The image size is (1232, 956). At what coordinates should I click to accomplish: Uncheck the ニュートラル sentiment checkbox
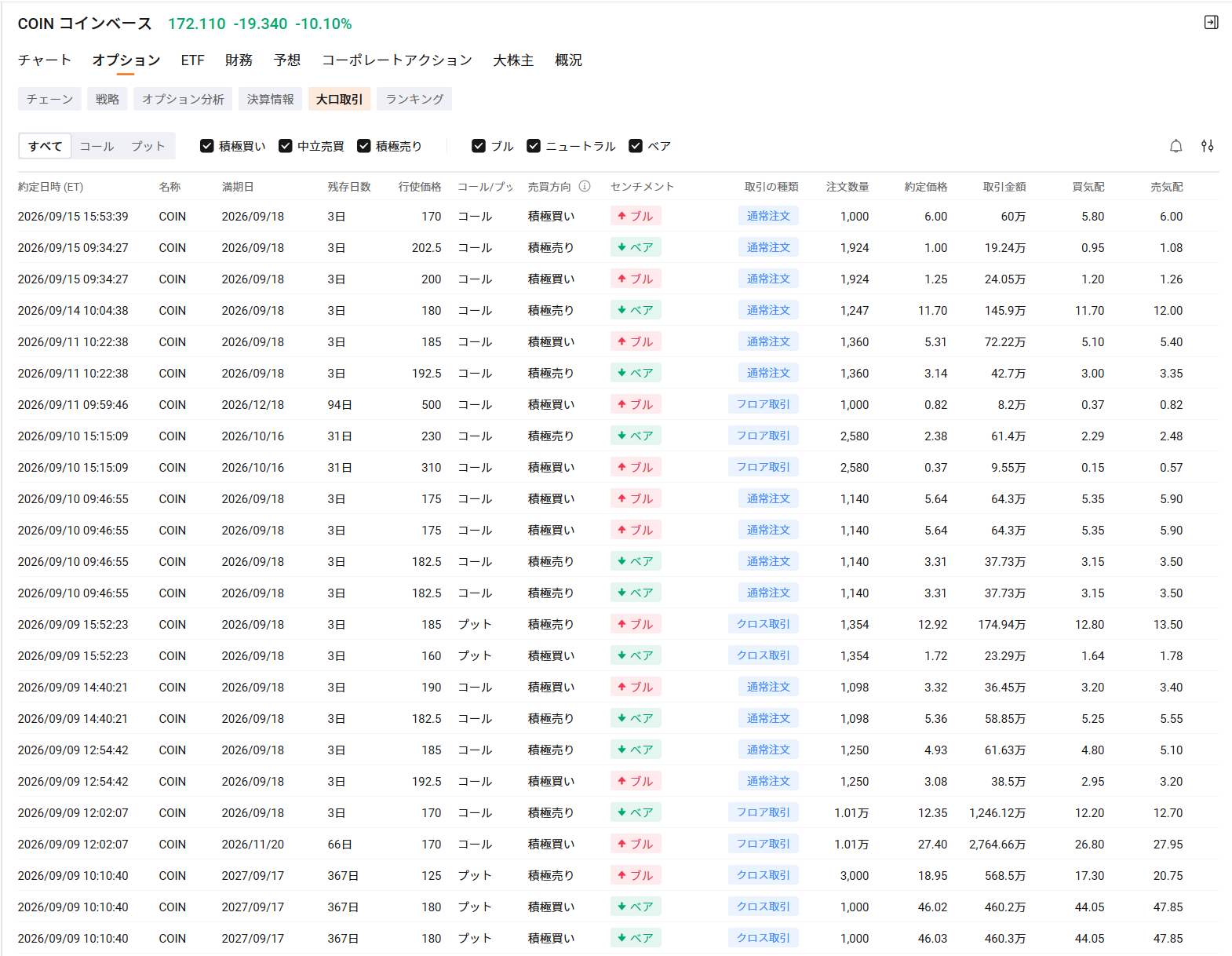click(x=534, y=146)
